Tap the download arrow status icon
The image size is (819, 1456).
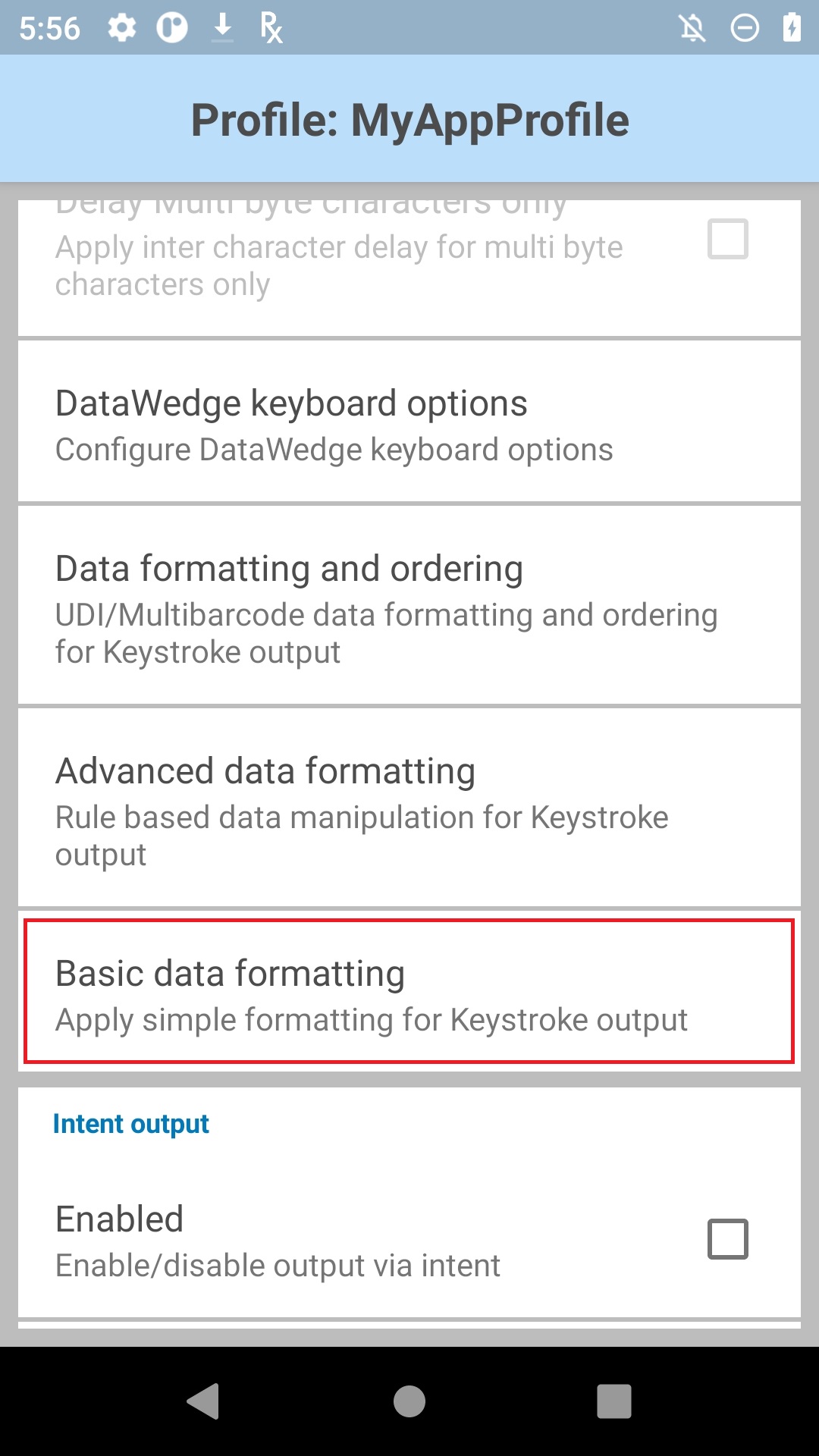coord(222,28)
